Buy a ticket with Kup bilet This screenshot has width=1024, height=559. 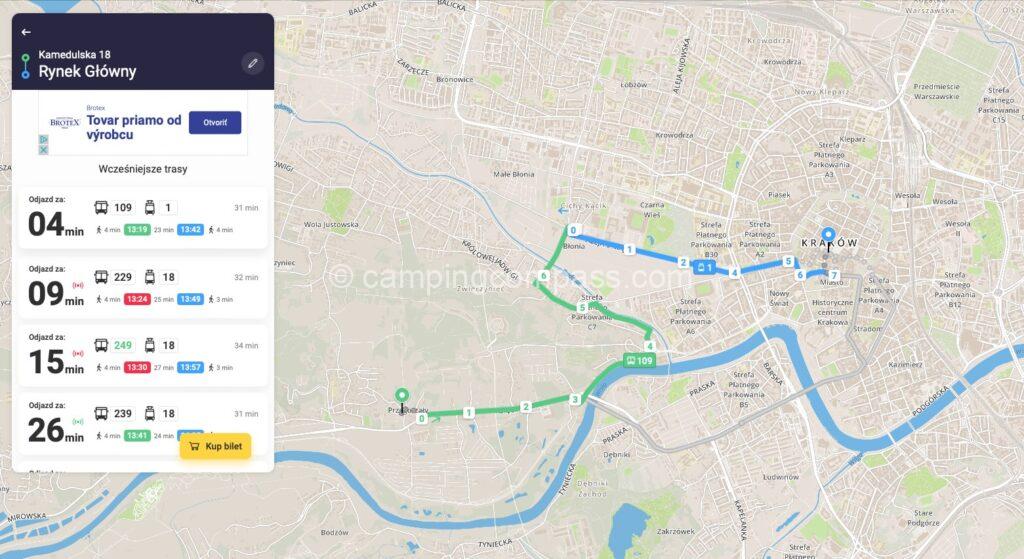point(216,446)
